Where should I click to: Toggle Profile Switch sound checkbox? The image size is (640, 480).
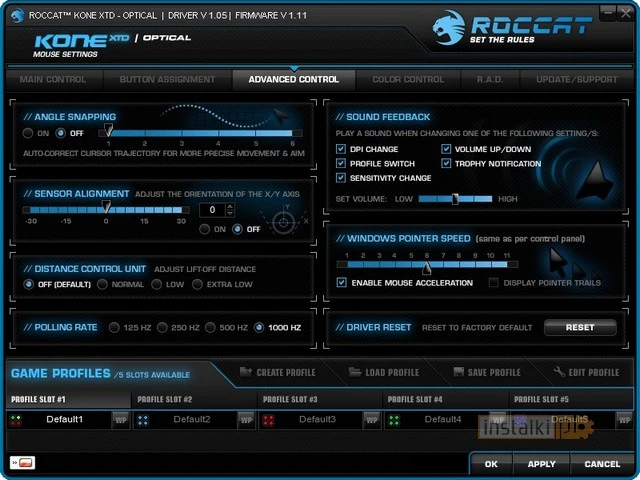click(341, 163)
